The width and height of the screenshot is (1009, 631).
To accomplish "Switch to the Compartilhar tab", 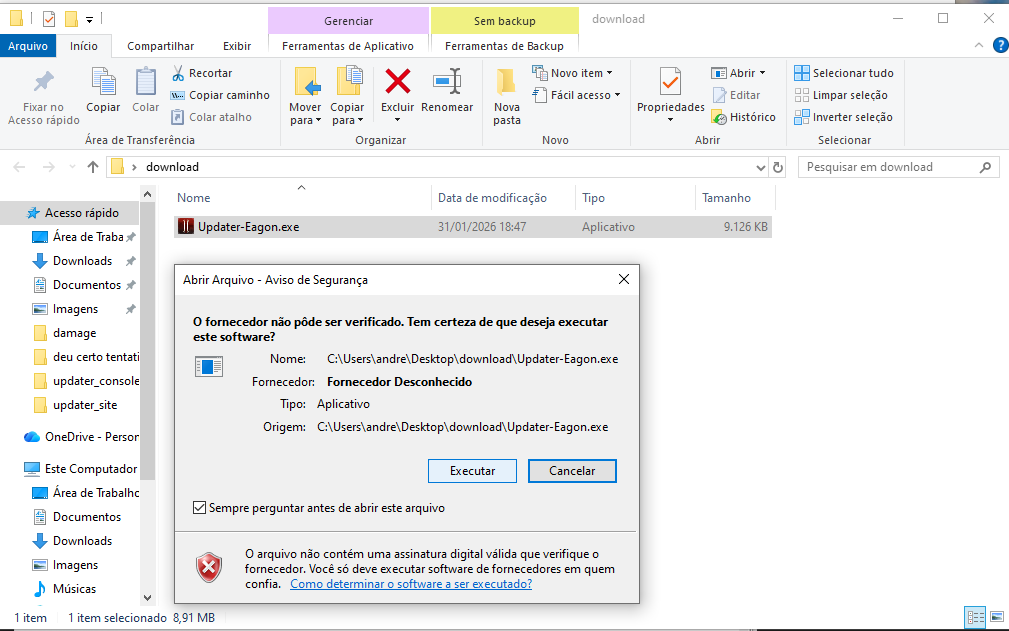I will (x=160, y=46).
